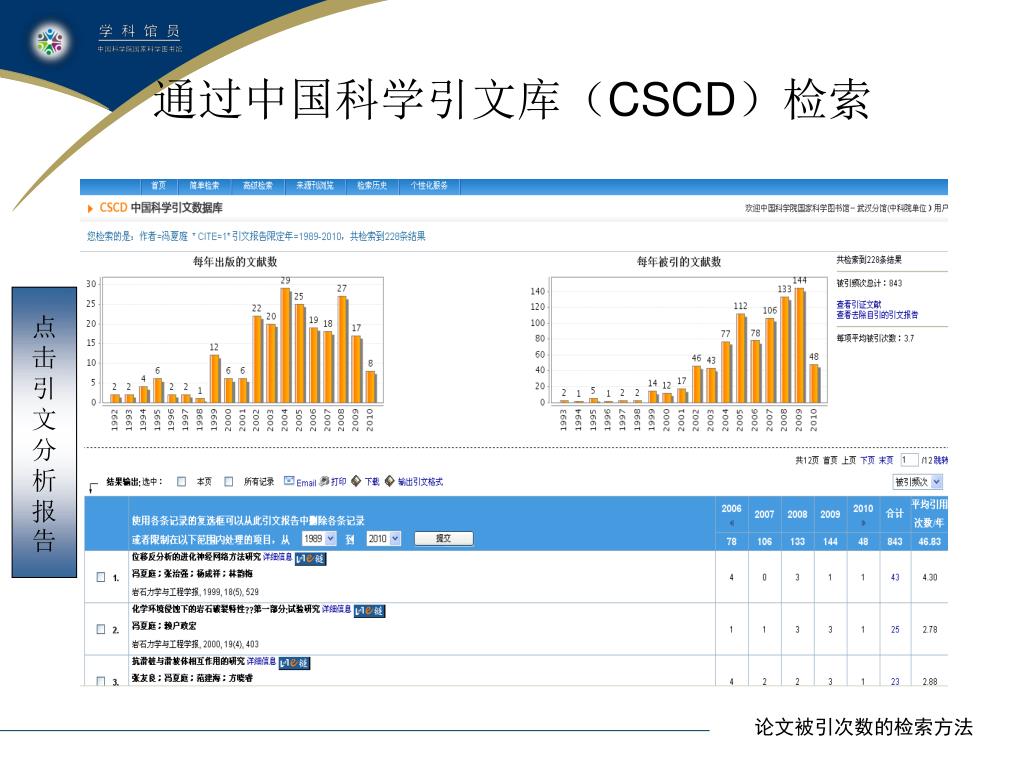Open the e链 link icon for record 2
Screen dimensions: 1024x768
[x=369, y=611]
